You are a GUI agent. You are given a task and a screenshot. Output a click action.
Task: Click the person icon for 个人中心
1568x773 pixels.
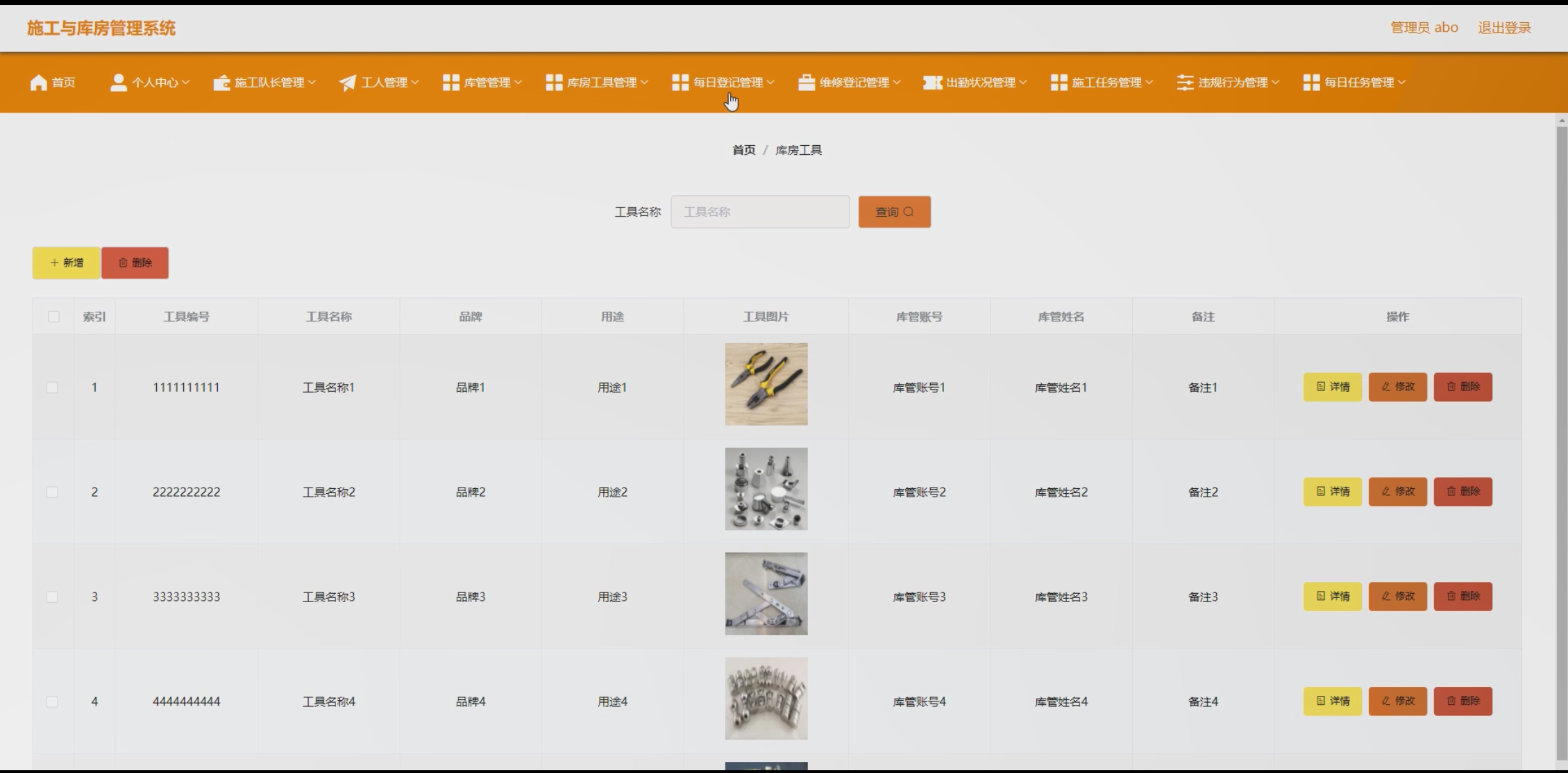(x=118, y=83)
